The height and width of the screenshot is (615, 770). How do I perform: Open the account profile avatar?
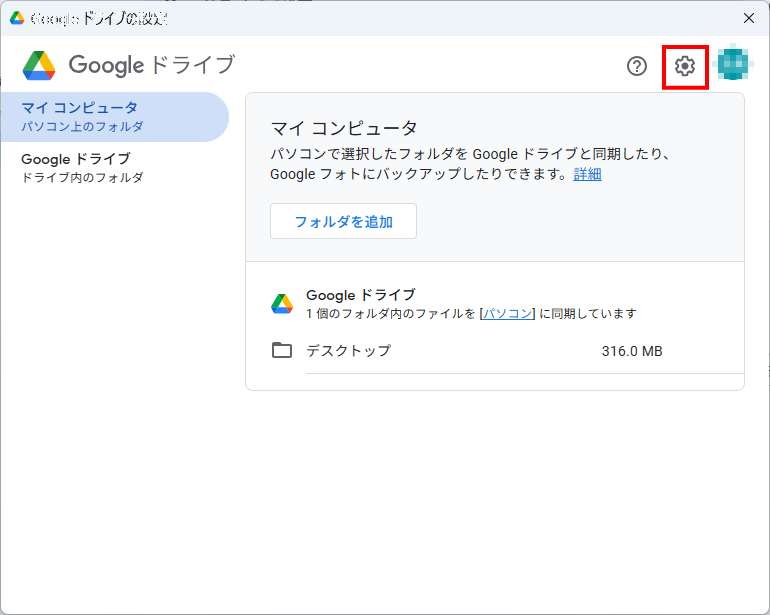pos(734,65)
